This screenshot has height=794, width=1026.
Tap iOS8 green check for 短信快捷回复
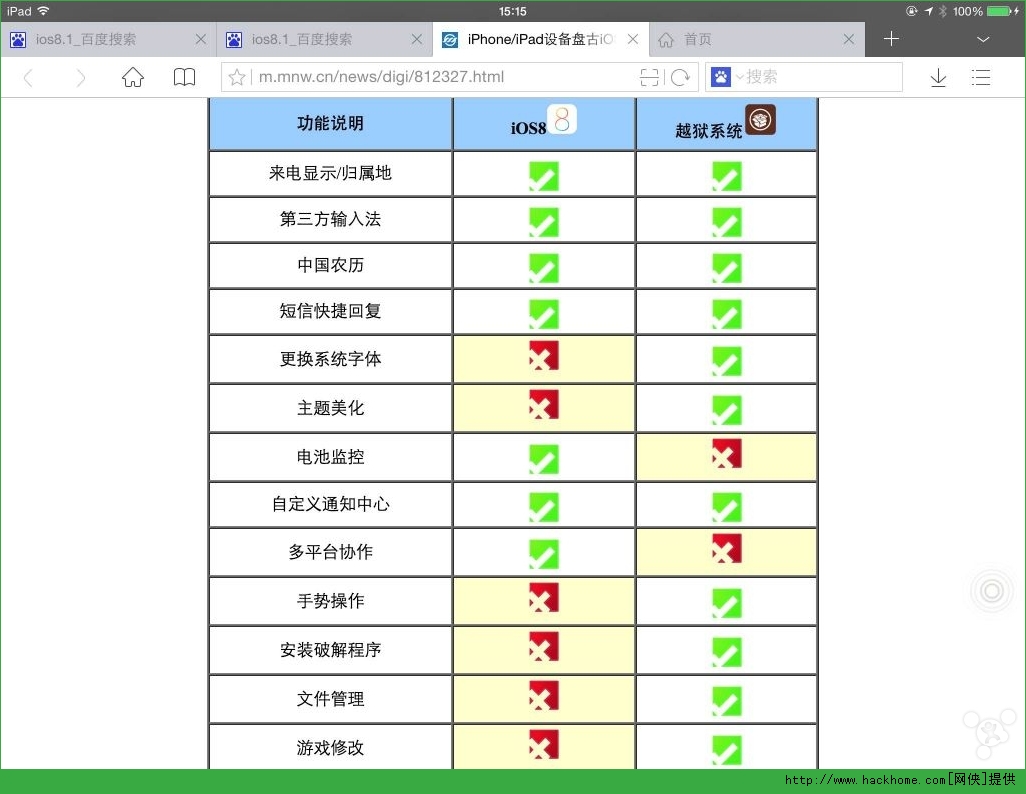coord(544,315)
